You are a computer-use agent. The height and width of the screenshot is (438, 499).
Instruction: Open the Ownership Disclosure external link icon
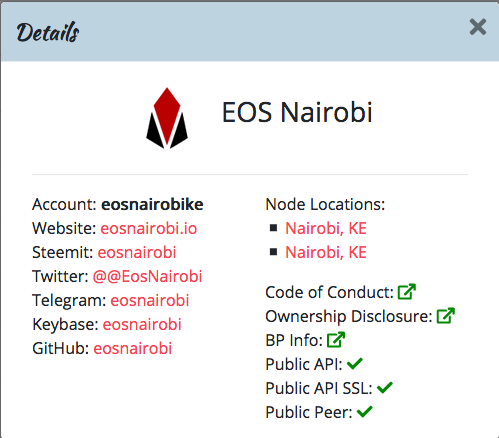[x=446, y=316]
